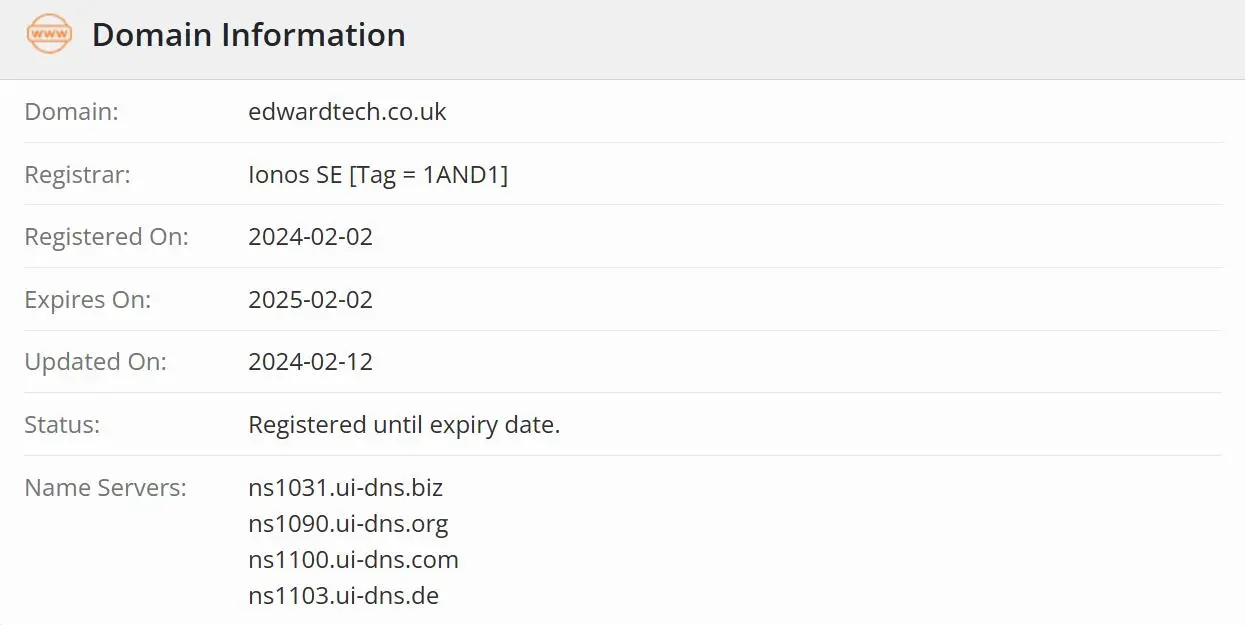Click the orange WWW globe icon

[49, 35]
